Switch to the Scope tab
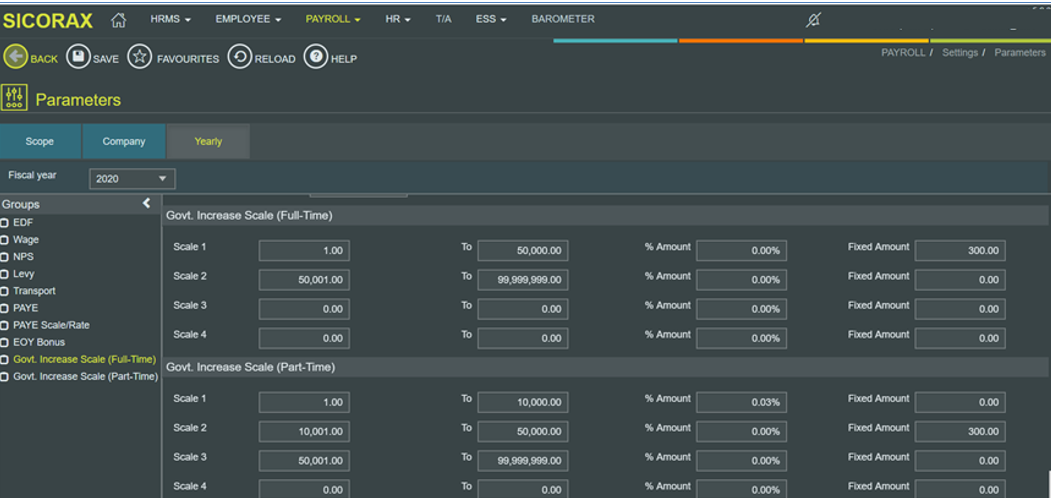Viewport: 1051px width, 498px height. coord(40,142)
